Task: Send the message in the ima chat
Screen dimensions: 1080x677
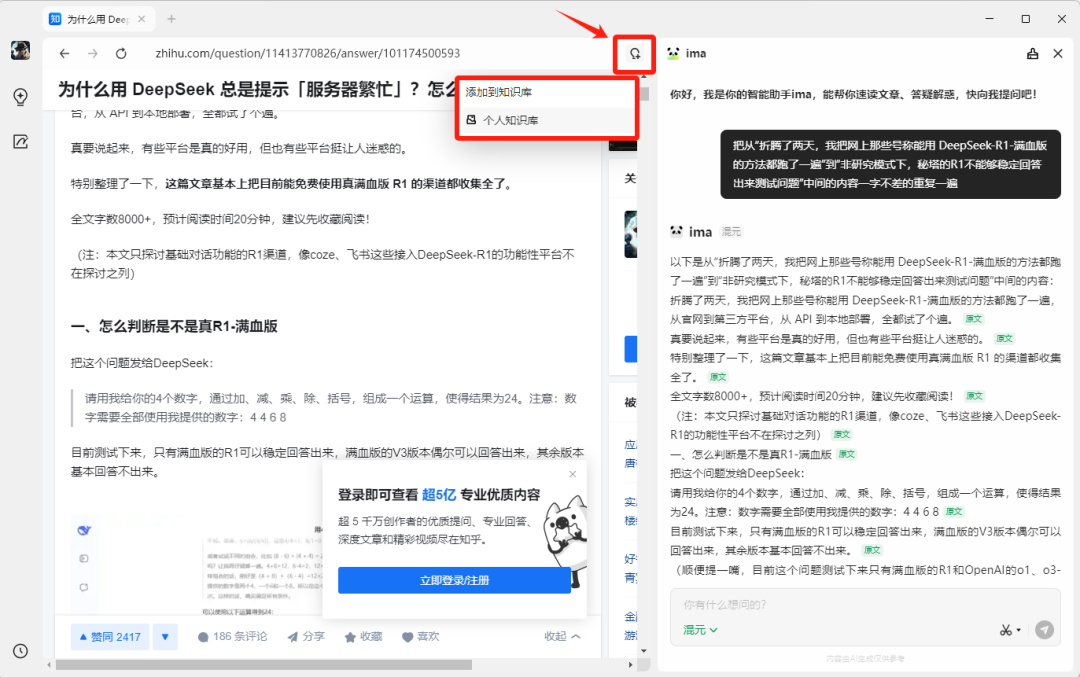Action: pos(1044,629)
